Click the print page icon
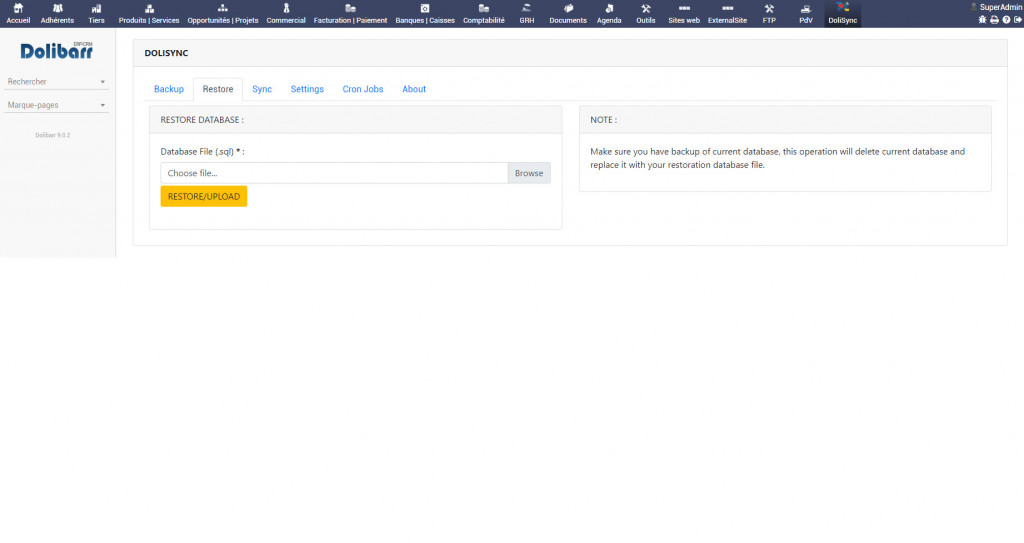Screen dimensions: 1024x543 pos(994,20)
